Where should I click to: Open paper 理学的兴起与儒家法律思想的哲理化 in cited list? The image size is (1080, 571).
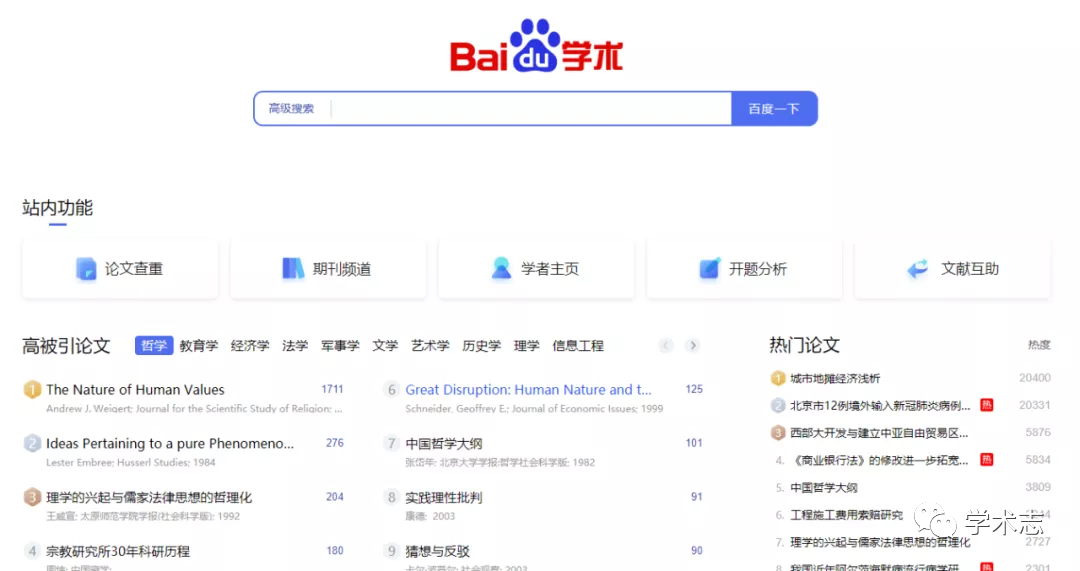click(149, 497)
